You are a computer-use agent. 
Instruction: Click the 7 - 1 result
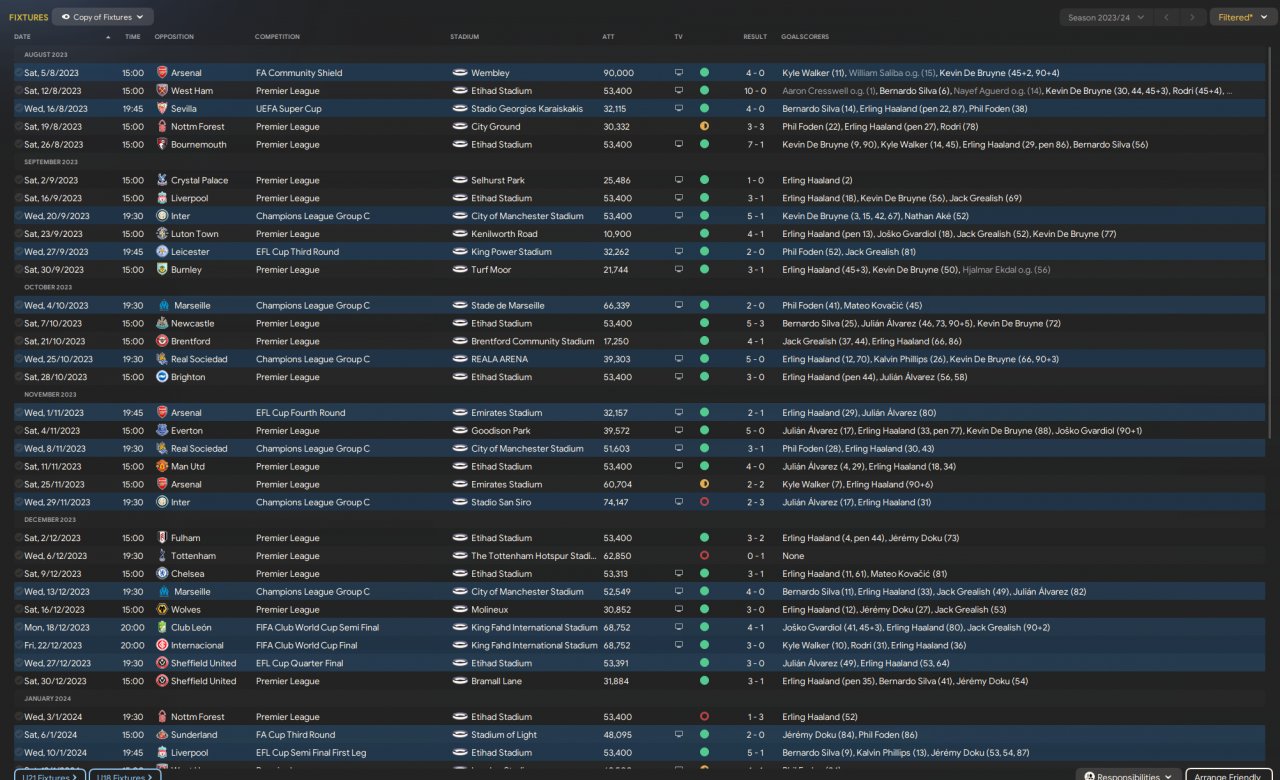click(x=755, y=145)
